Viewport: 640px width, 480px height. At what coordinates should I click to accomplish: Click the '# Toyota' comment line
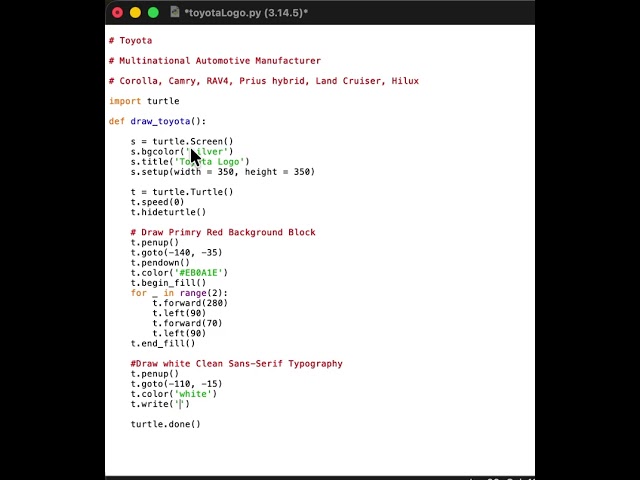(x=131, y=40)
